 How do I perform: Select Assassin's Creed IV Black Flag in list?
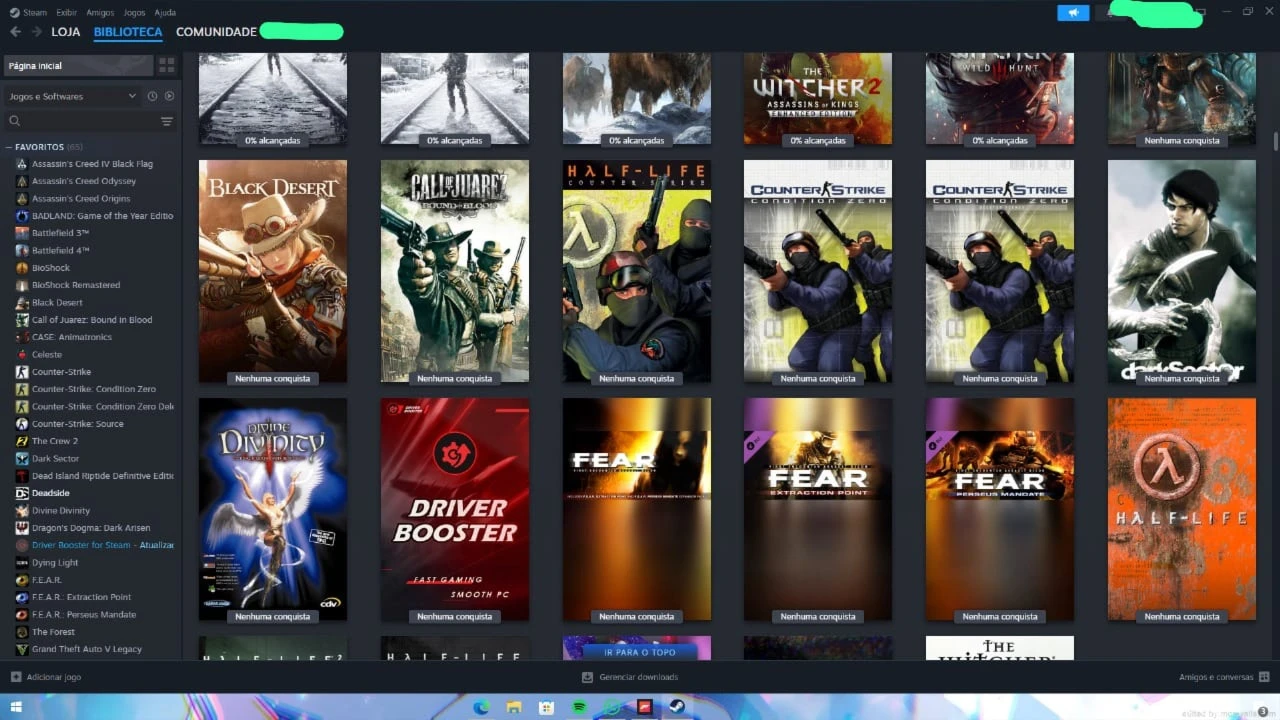tap(92, 164)
